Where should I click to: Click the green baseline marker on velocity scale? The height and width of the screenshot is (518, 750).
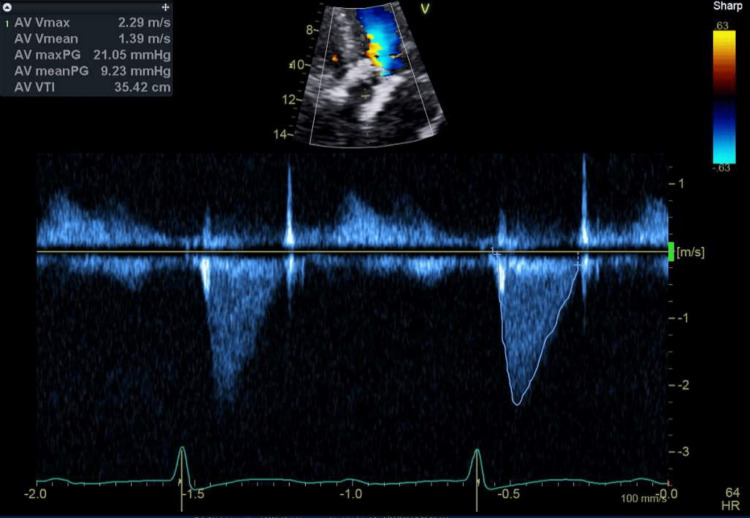(x=671, y=252)
